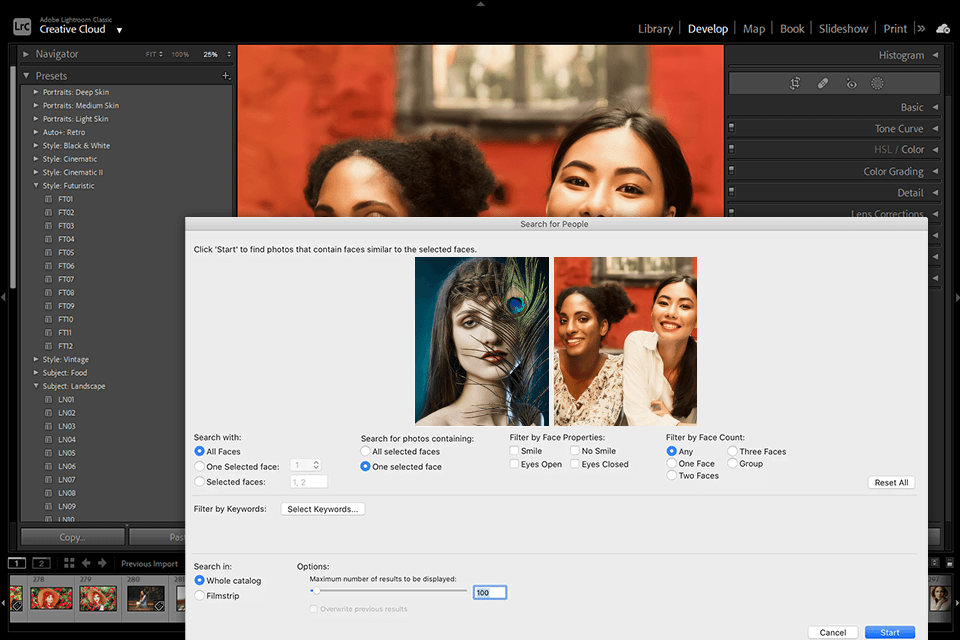Open the Book module
This screenshot has height=640, width=960.
pos(792,29)
